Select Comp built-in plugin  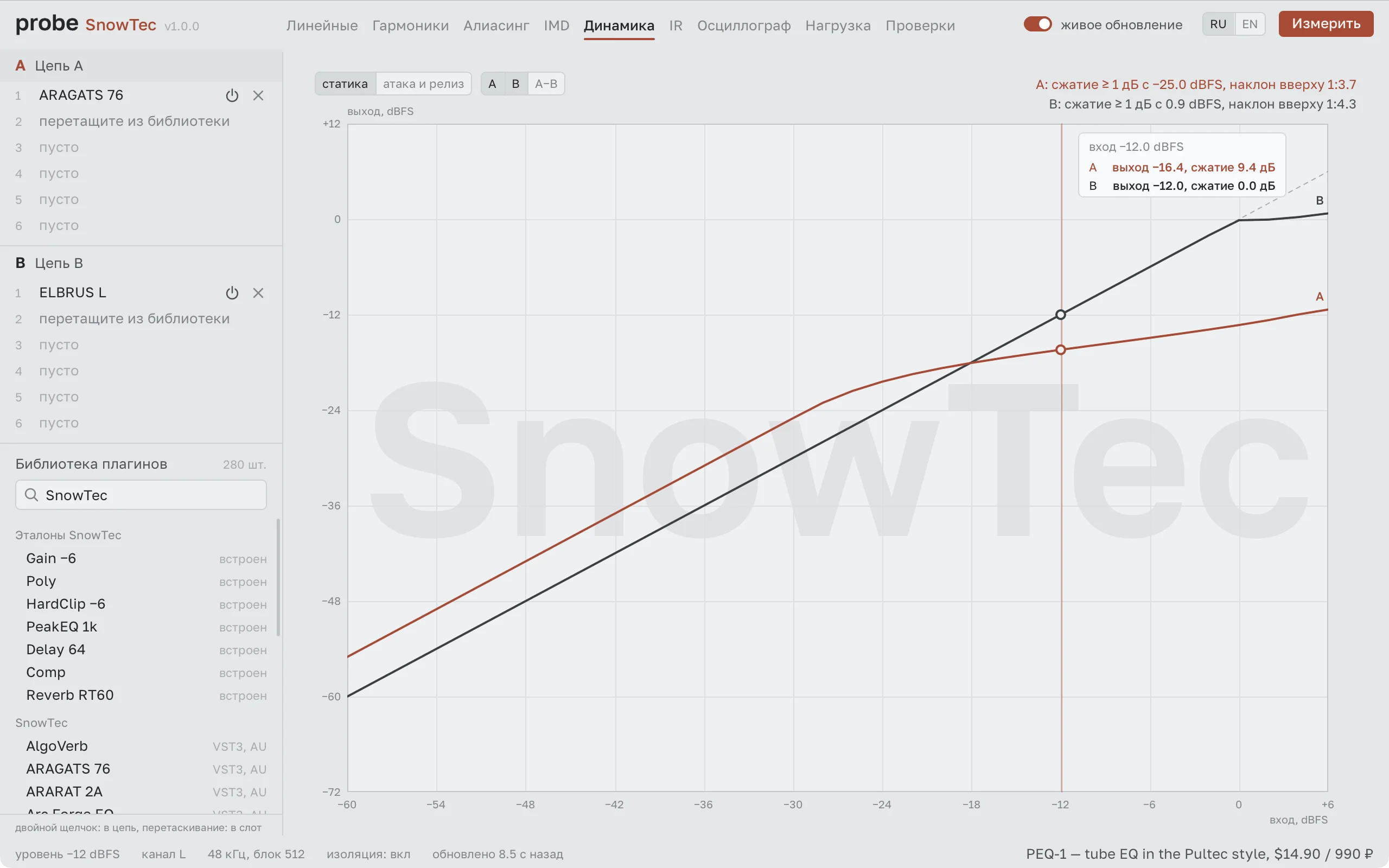point(141,672)
